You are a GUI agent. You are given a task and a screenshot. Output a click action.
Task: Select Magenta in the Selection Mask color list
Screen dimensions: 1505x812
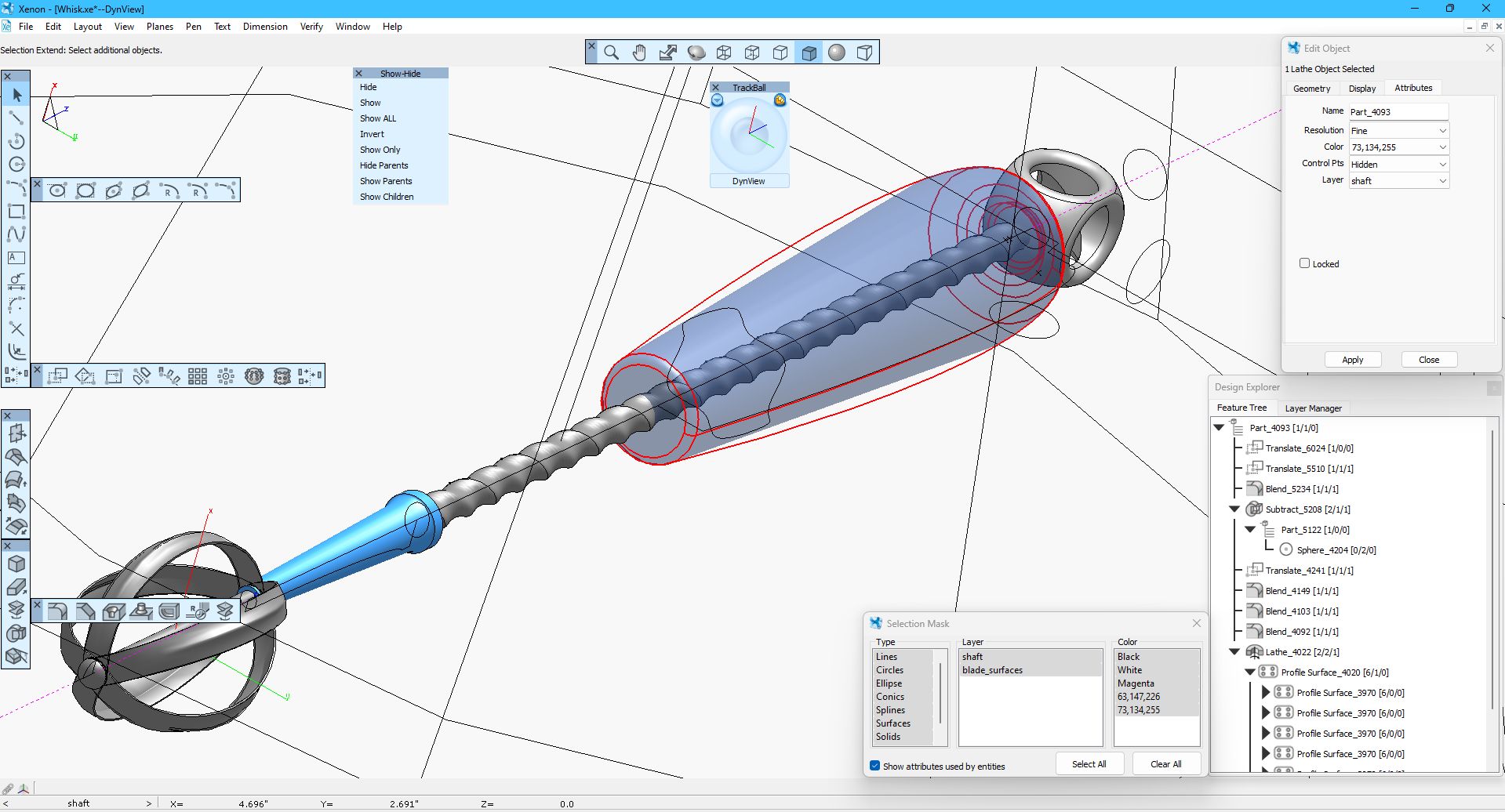1135,683
